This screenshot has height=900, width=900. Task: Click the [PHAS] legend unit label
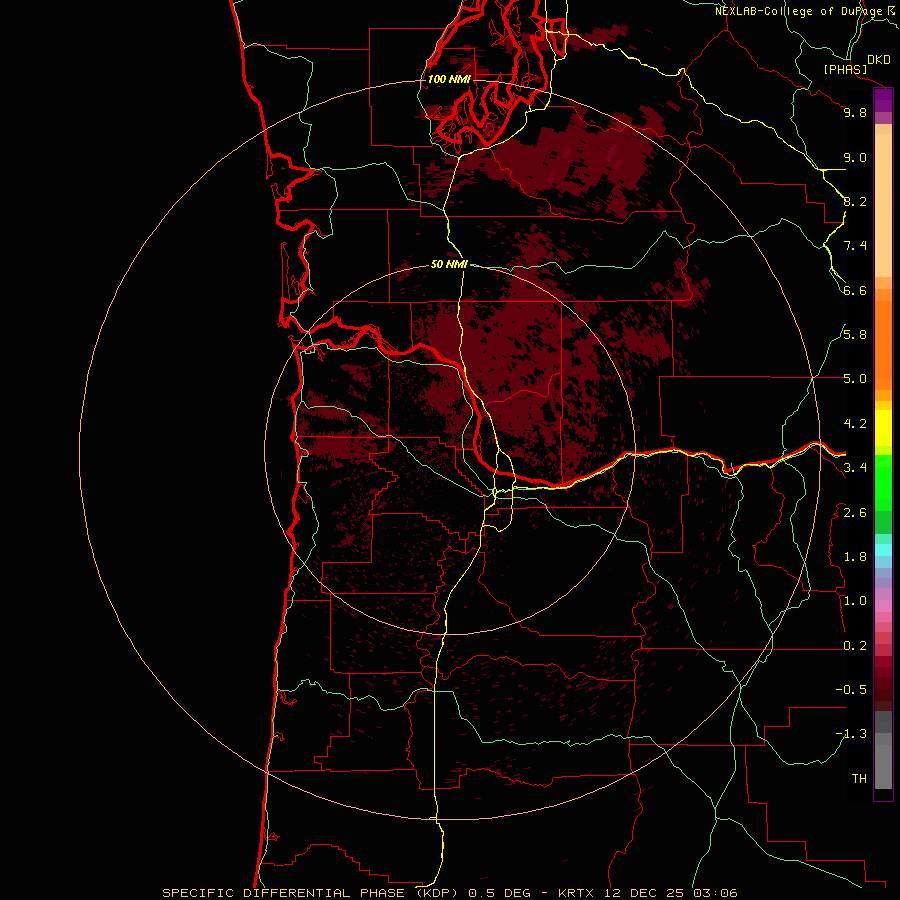[845, 69]
